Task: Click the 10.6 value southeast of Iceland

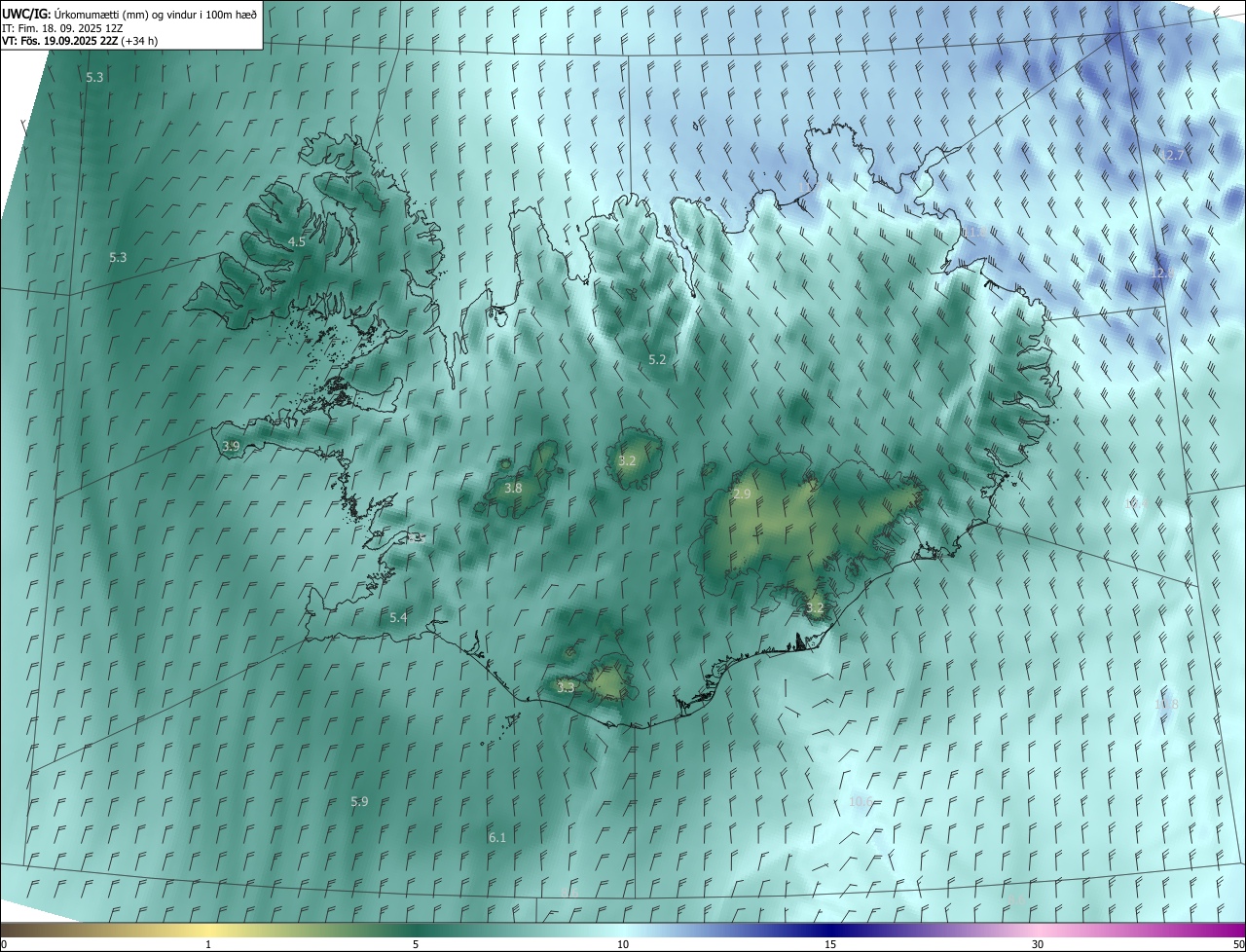Action: (x=860, y=801)
